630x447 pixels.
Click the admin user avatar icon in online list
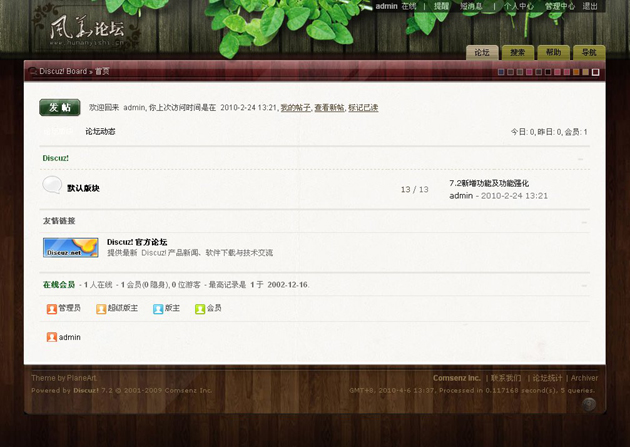[x=52, y=337]
